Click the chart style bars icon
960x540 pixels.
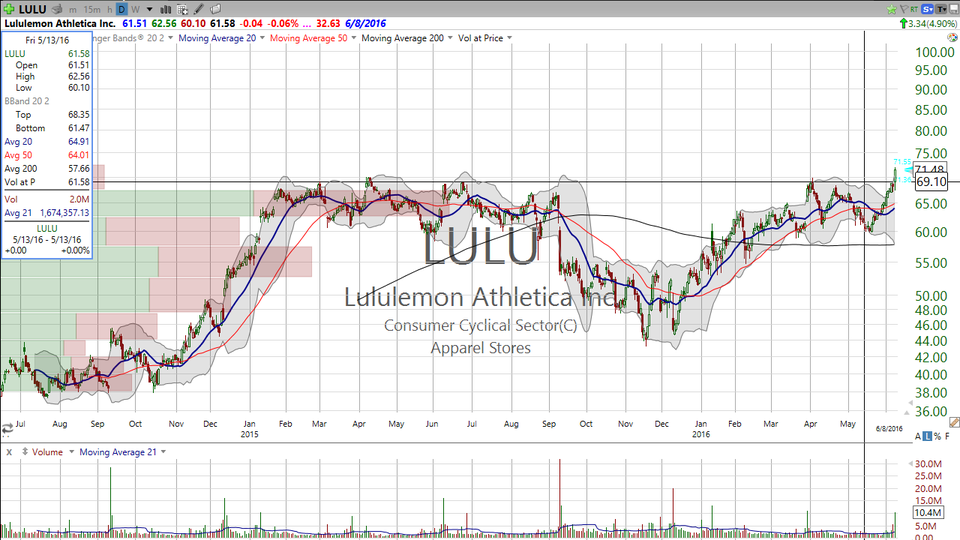(x=165, y=9)
